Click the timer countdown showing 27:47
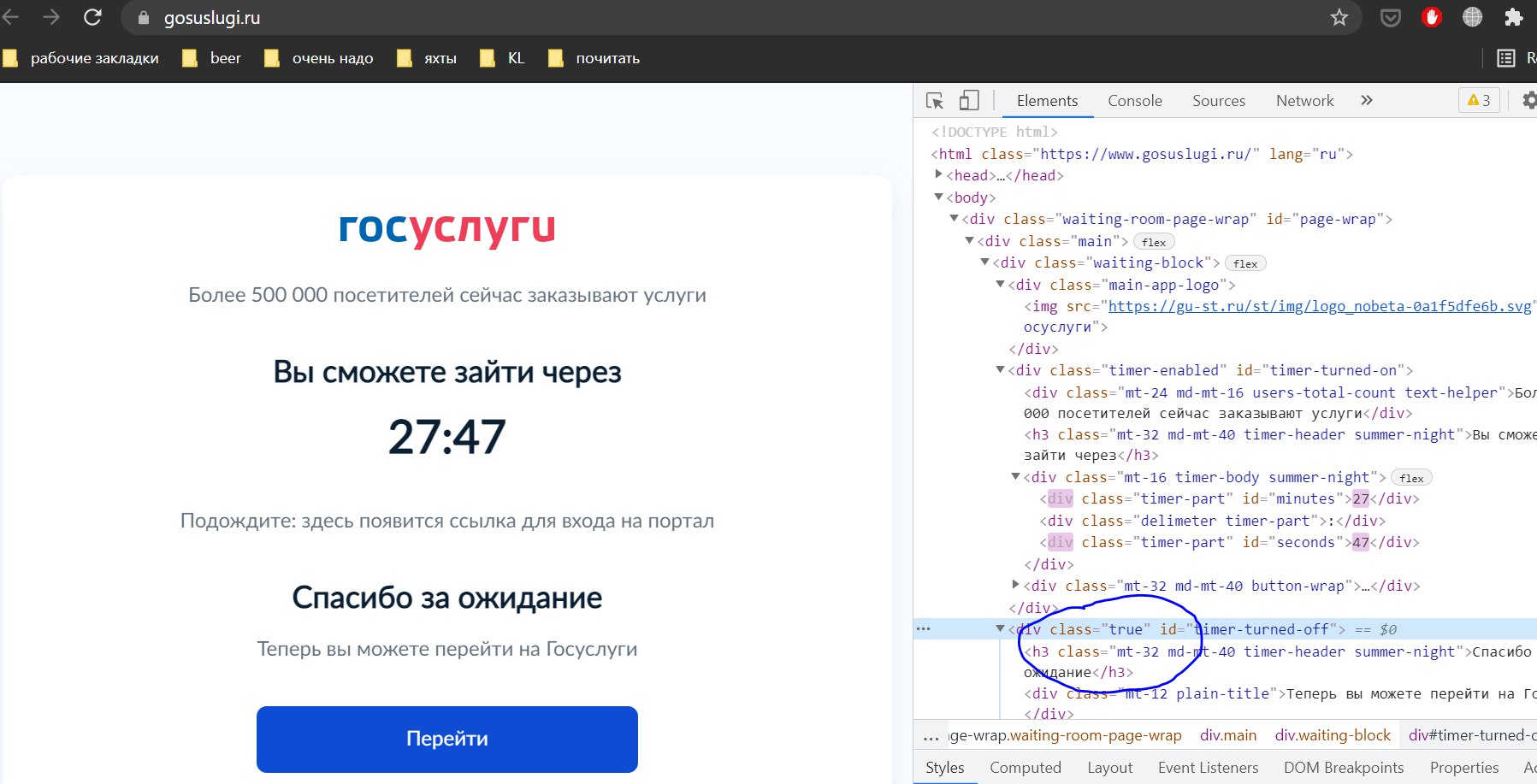 tap(446, 437)
